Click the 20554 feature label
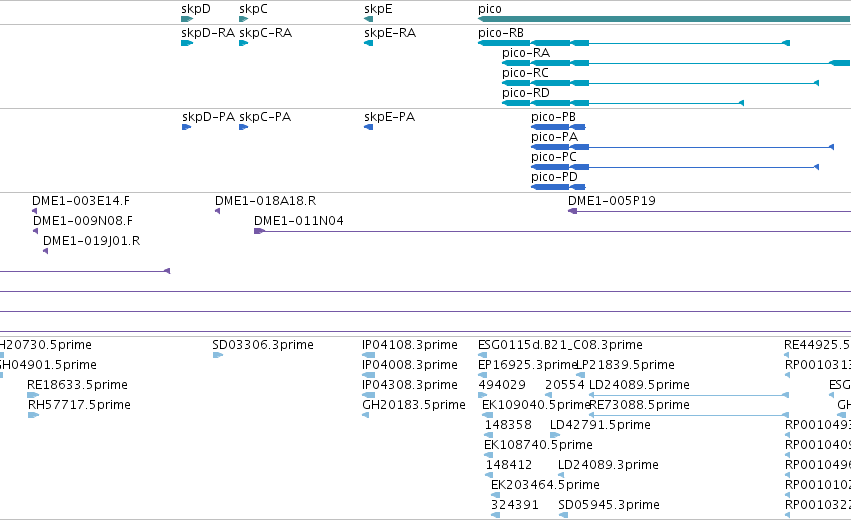This screenshot has width=851, height=520. point(564,385)
